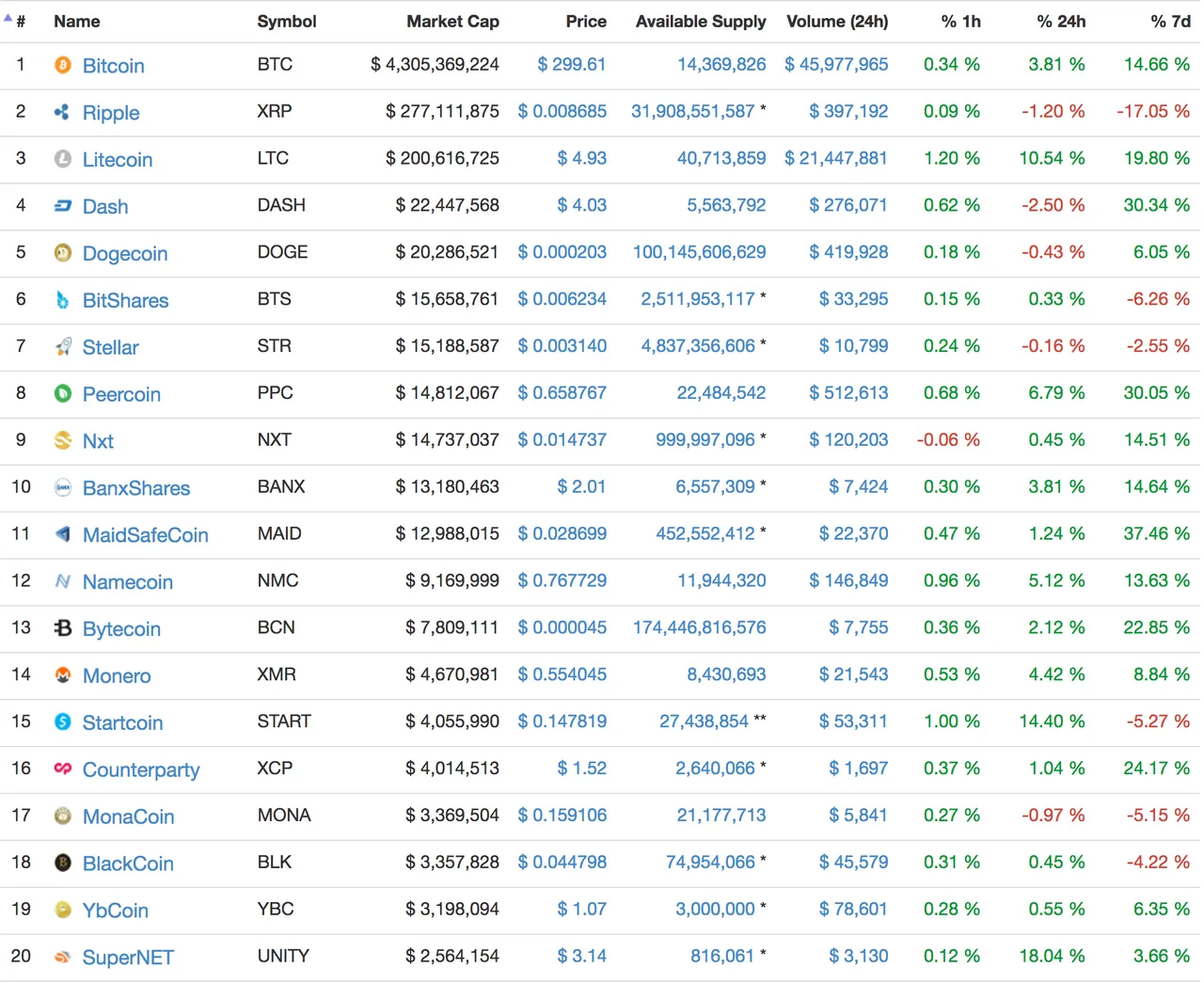
Task: Click the YbCoin logo icon
Action: [63, 910]
